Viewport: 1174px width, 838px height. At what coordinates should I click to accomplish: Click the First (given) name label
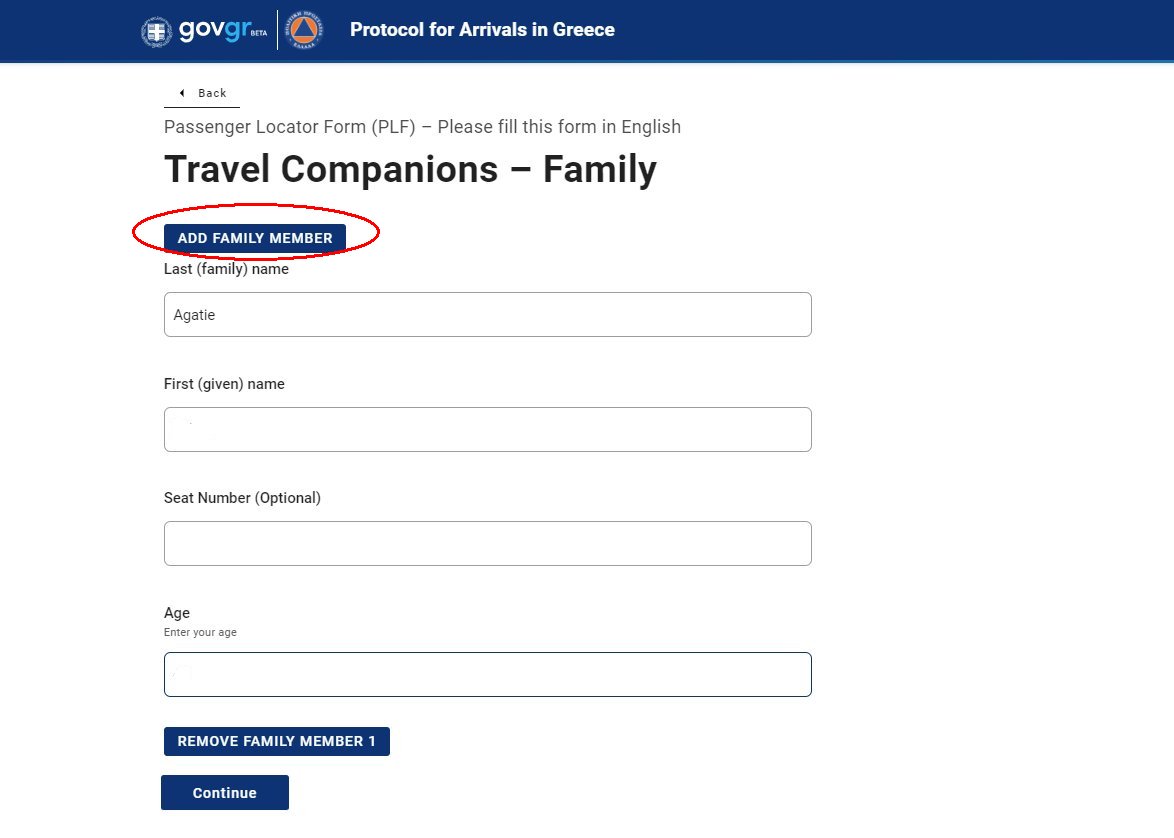[224, 384]
